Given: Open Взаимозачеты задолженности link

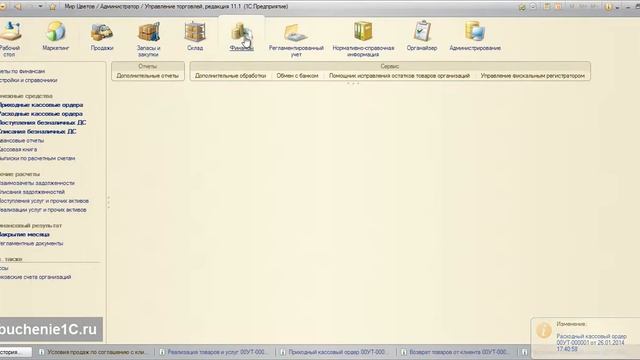Looking at the screenshot, I should 37,183.
